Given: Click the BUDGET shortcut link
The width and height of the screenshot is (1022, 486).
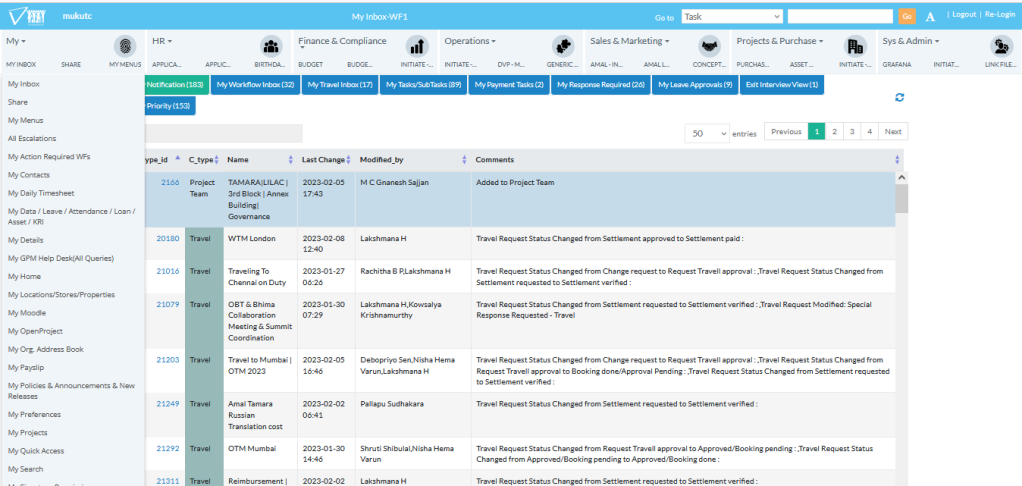Looking at the screenshot, I should point(311,64).
